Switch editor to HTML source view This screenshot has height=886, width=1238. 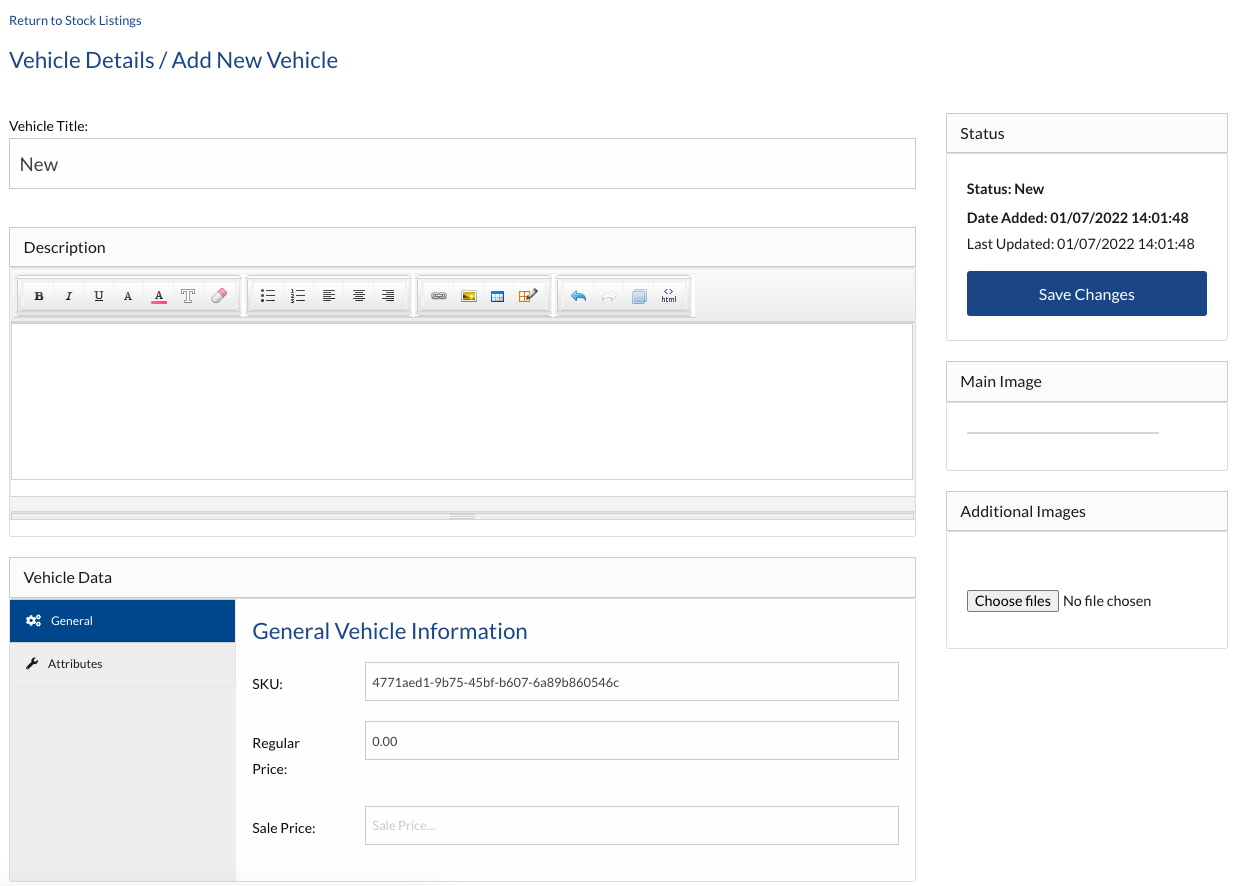(669, 296)
